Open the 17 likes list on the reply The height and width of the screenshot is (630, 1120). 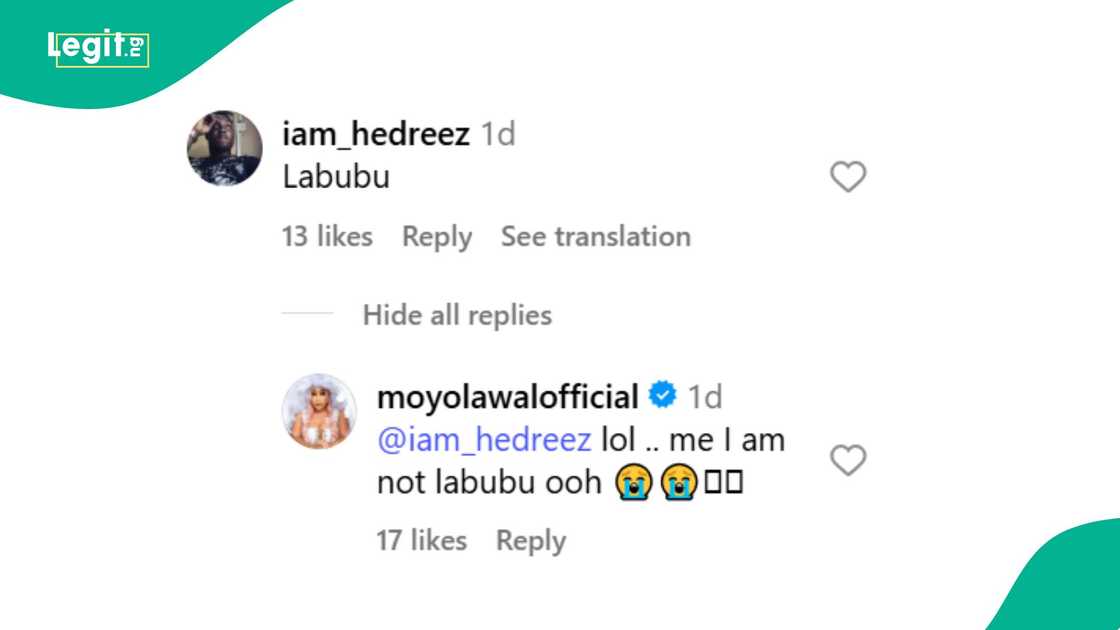tap(420, 540)
